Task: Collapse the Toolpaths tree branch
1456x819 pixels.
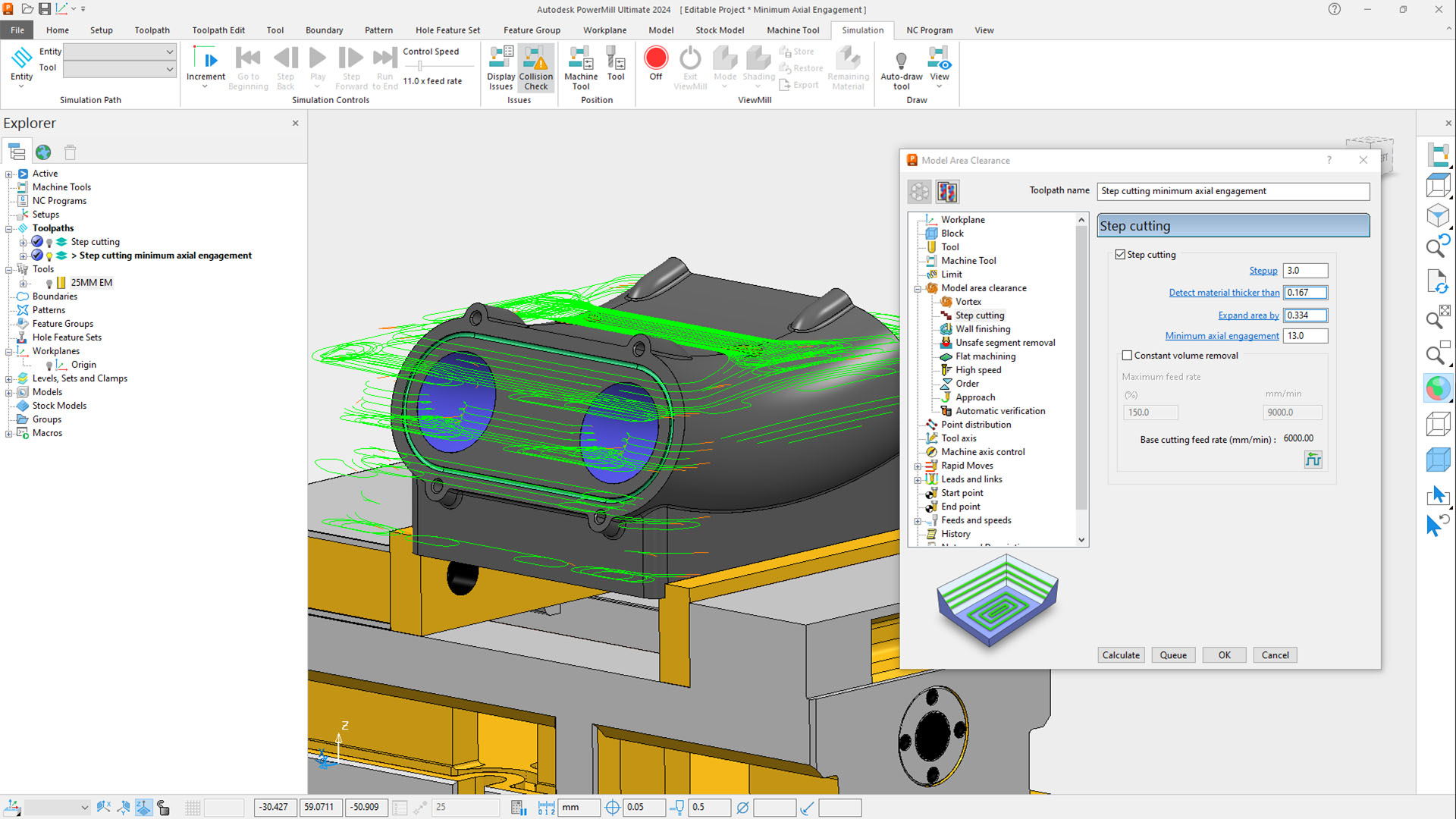Action: (x=9, y=228)
